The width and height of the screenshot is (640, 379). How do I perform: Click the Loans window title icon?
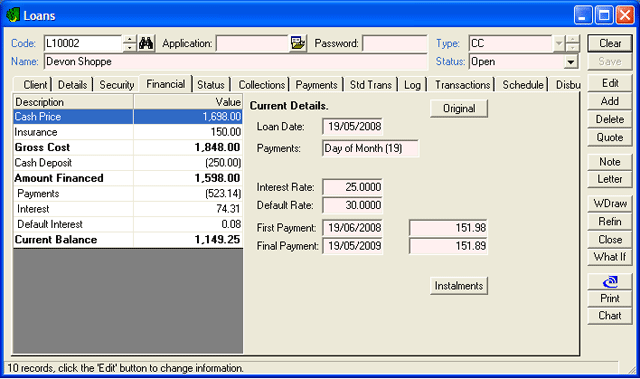point(13,16)
